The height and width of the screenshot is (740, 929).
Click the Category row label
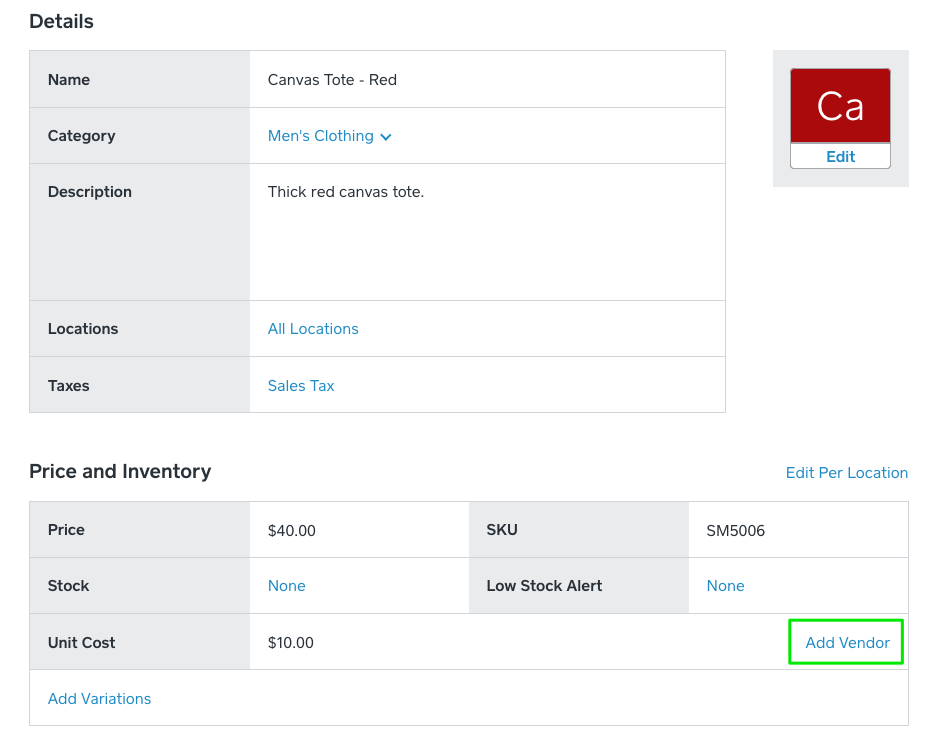click(82, 136)
